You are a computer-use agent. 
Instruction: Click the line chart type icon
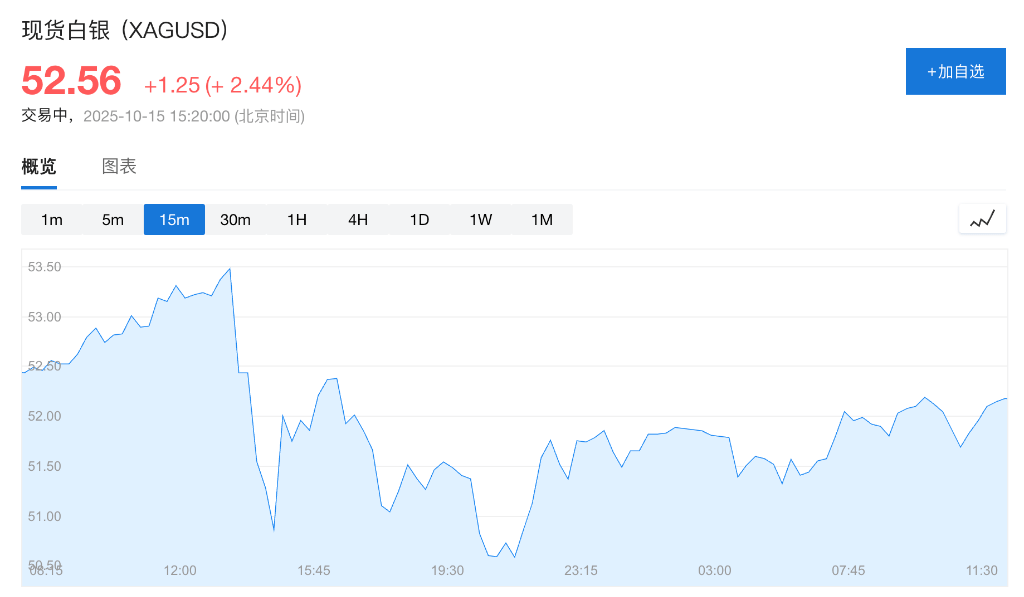981,219
